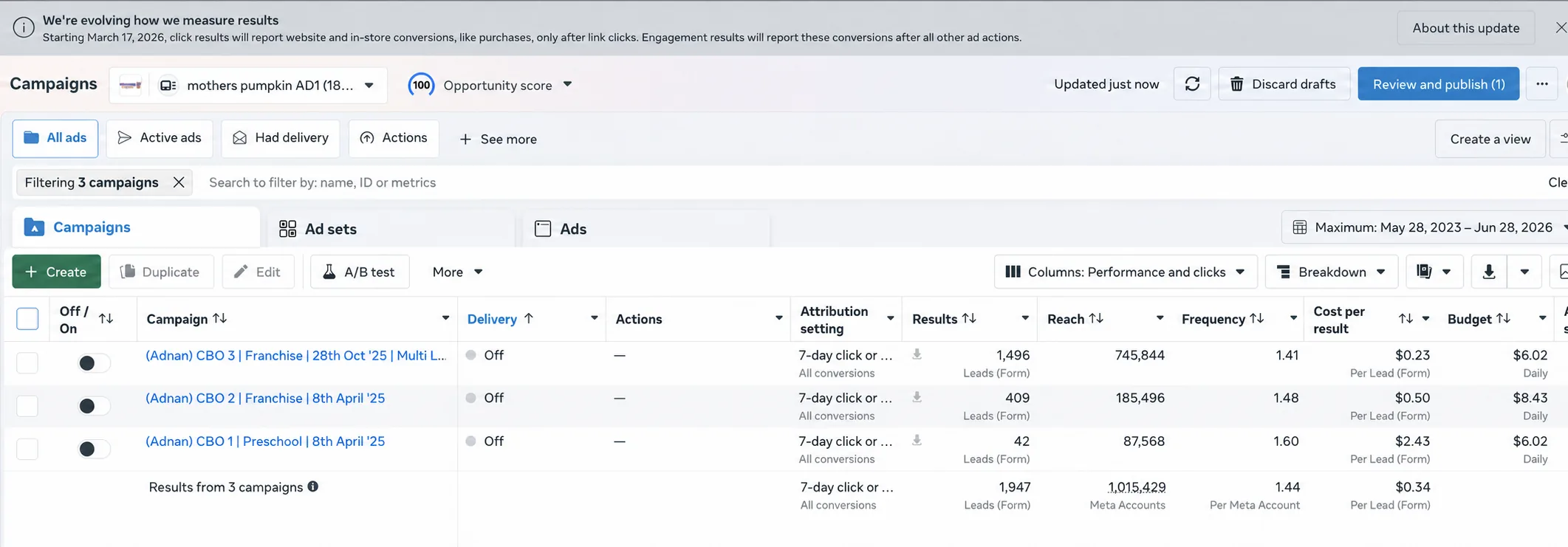
Task: Open the Breakdown dropdown
Action: pyautogui.click(x=1332, y=272)
